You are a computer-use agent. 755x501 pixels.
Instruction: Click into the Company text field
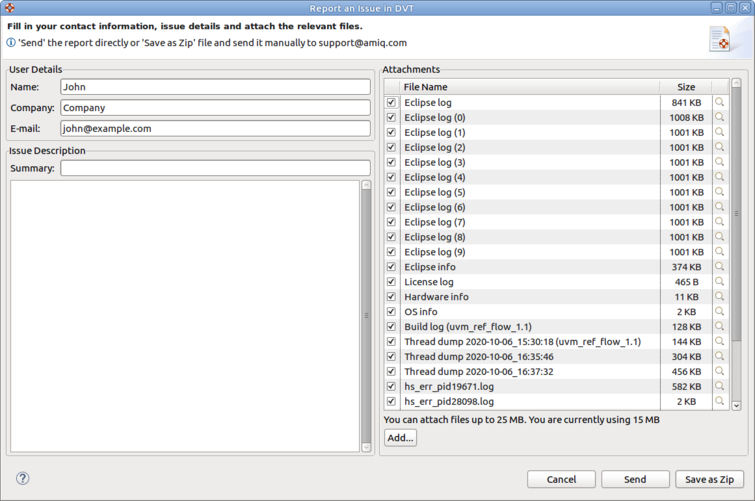pyautogui.click(x=215, y=107)
